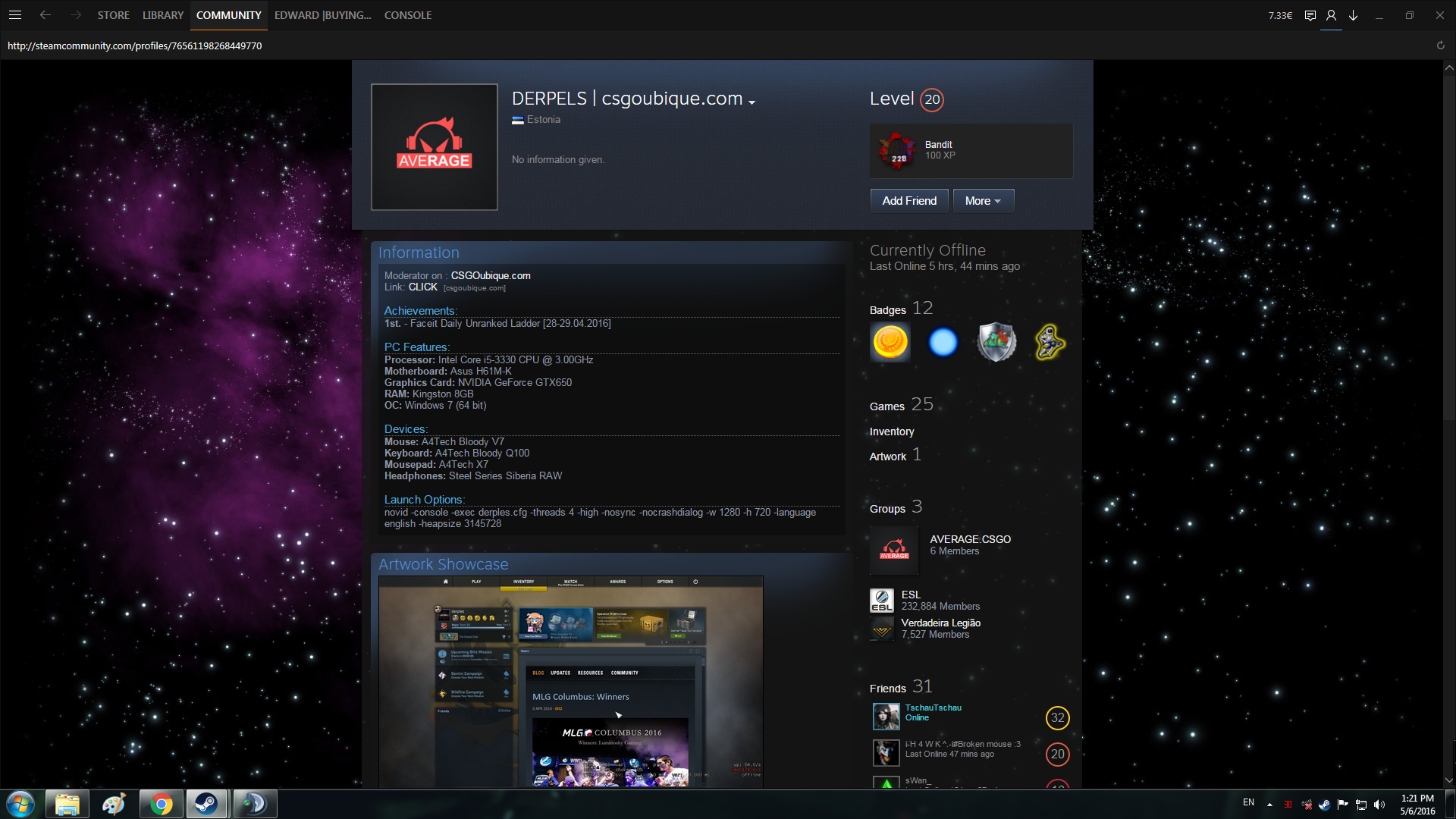This screenshot has width=1456, height=819.
Task: Open the ESL group icon
Action: click(x=882, y=601)
